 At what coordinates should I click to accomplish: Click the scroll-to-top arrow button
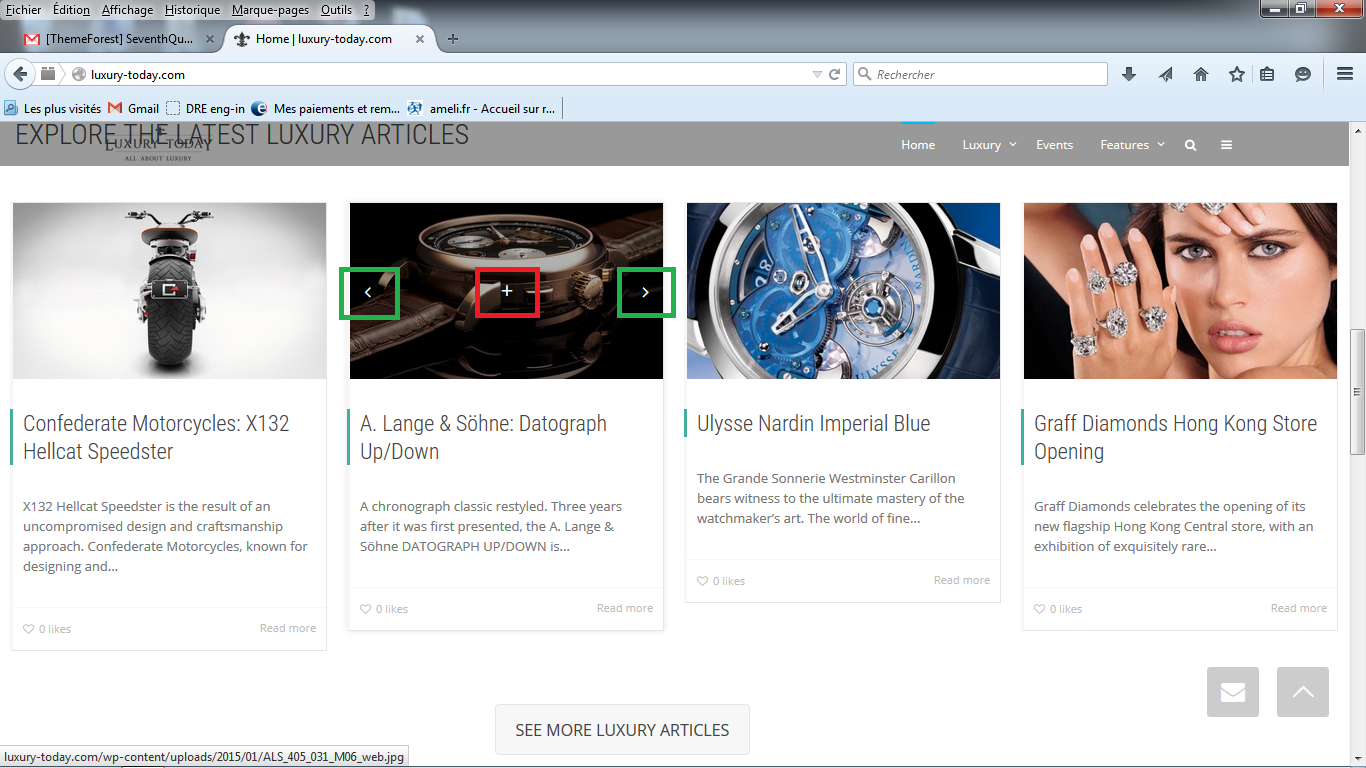tap(1303, 692)
